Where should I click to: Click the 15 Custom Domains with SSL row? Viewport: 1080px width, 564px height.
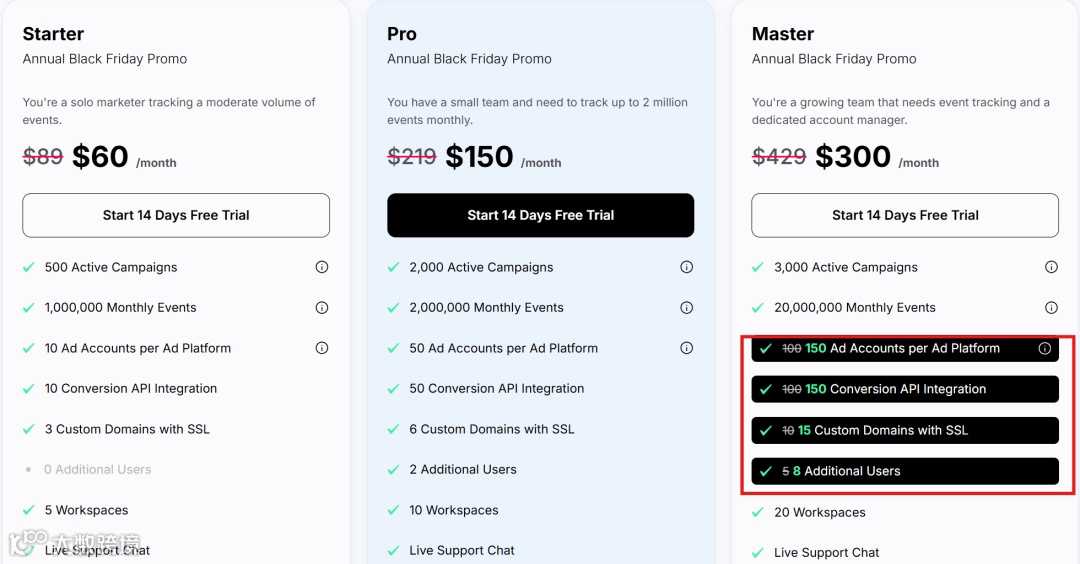click(905, 430)
